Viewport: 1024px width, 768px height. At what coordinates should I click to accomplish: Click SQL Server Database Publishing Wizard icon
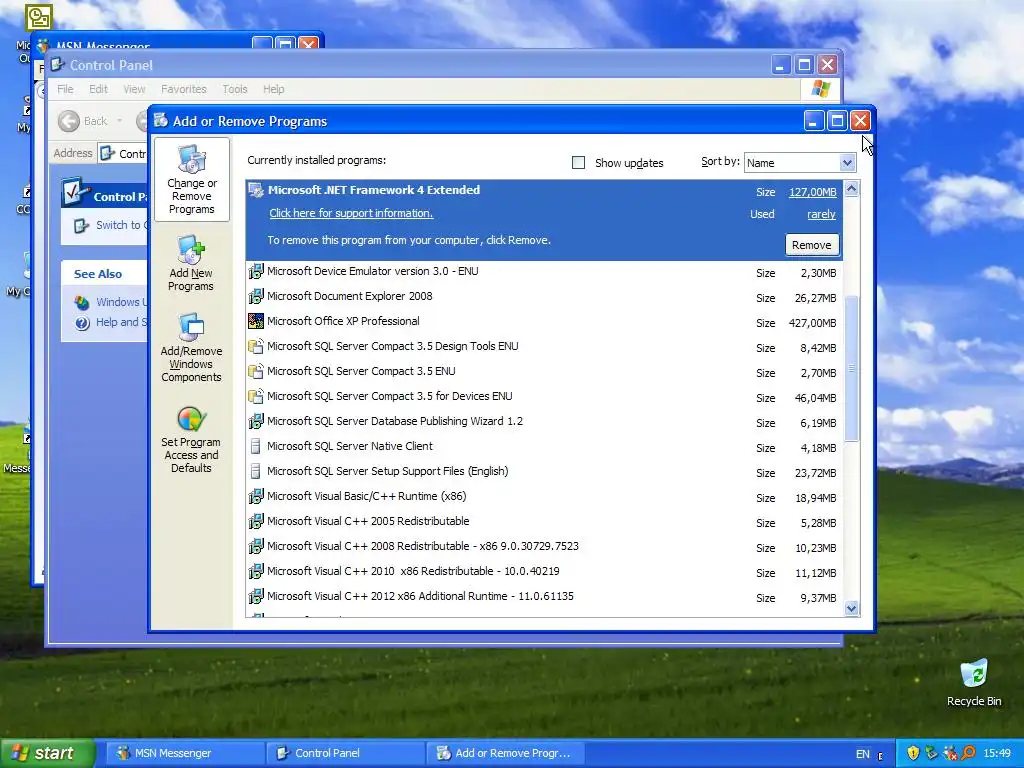click(x=256, y=421)
